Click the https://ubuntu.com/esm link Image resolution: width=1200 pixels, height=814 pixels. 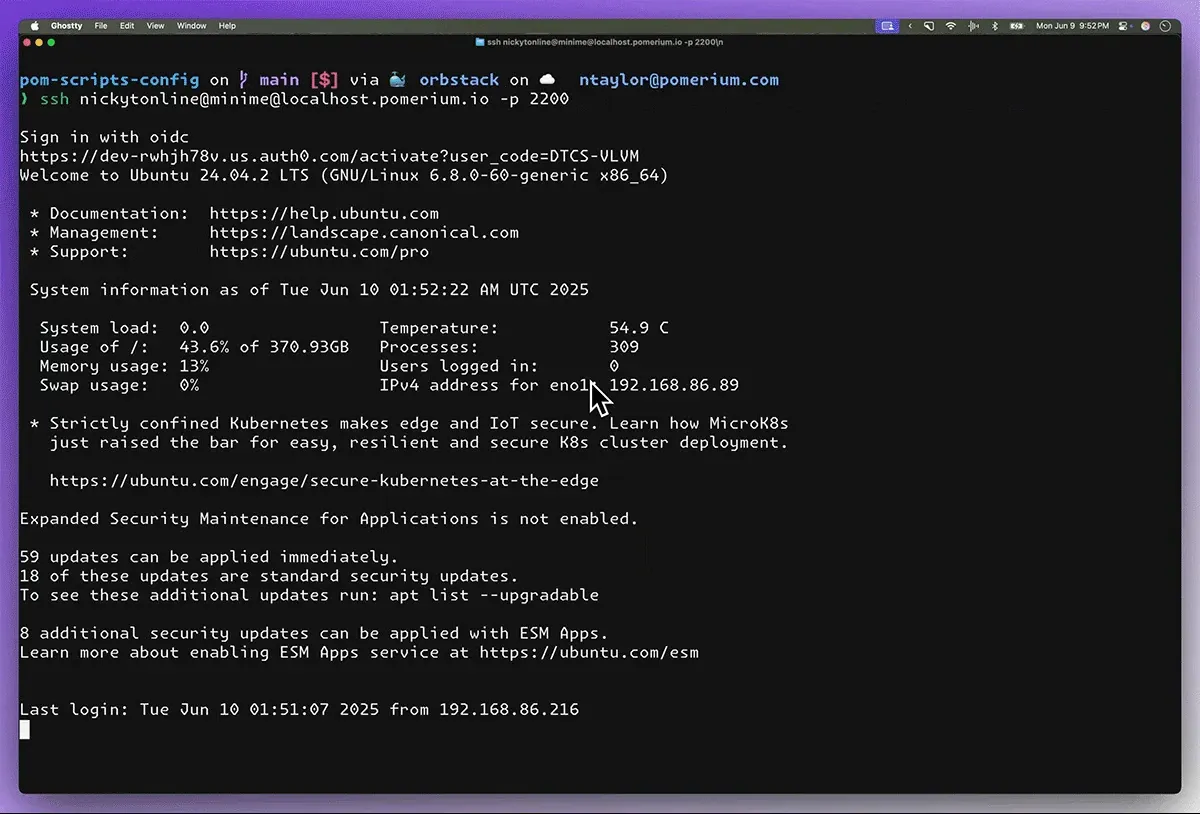[589, 652]
